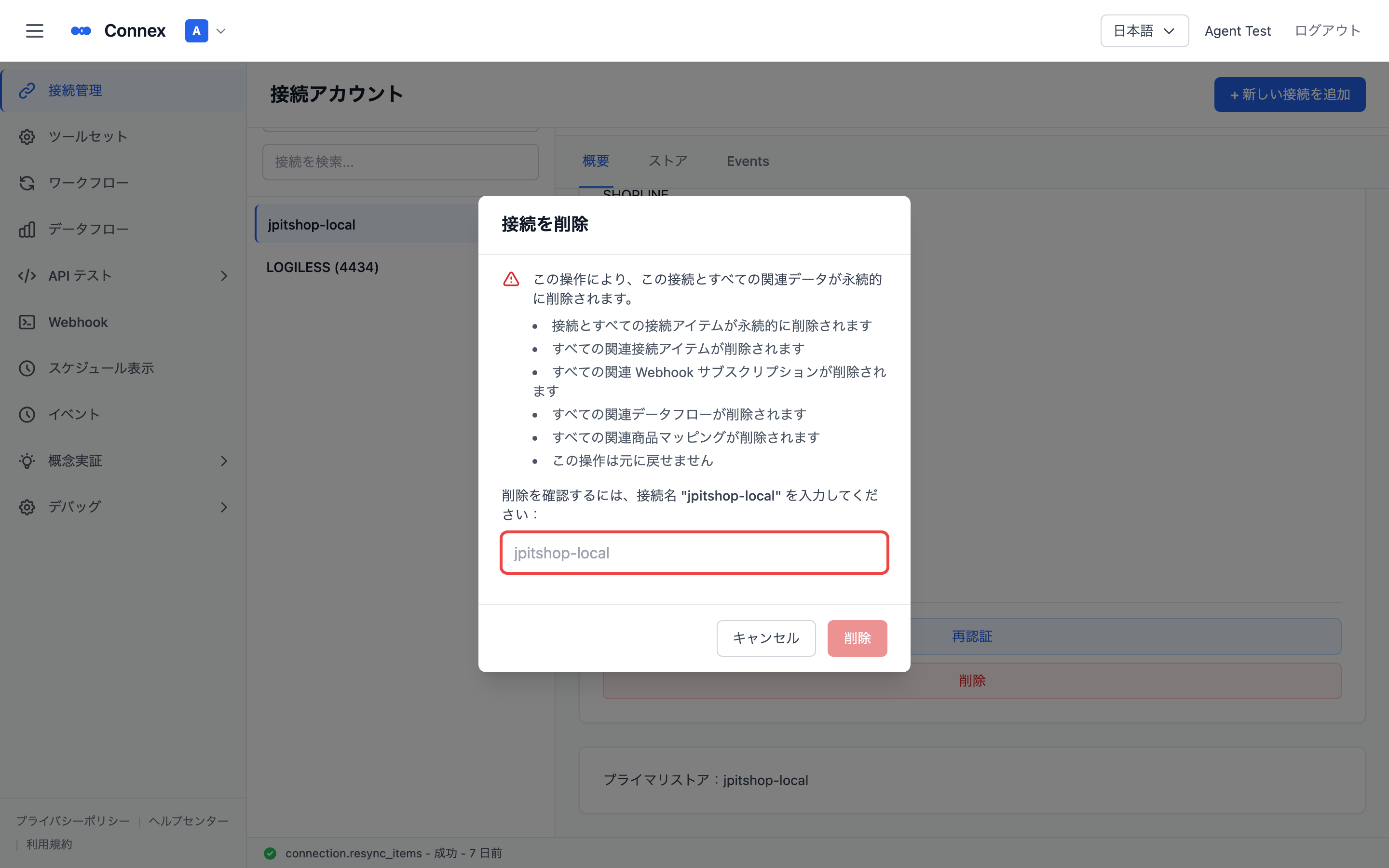
Task: Open the 利用規約 link
Action: pyautogui.click(x=49, y=844)
